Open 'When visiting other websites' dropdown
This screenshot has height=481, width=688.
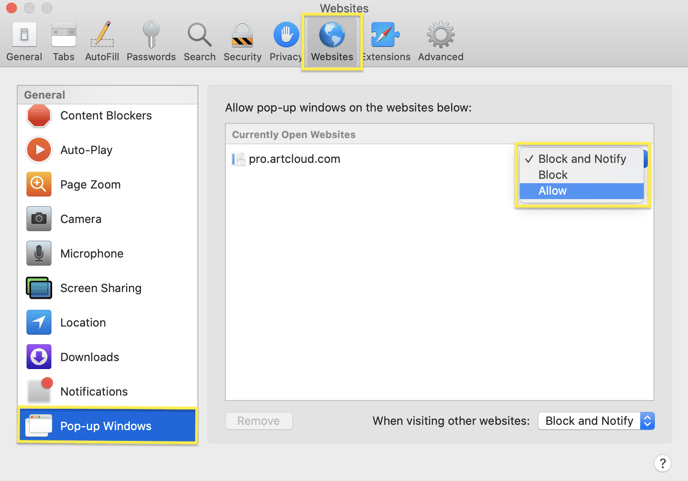click(x=596, y=421)
